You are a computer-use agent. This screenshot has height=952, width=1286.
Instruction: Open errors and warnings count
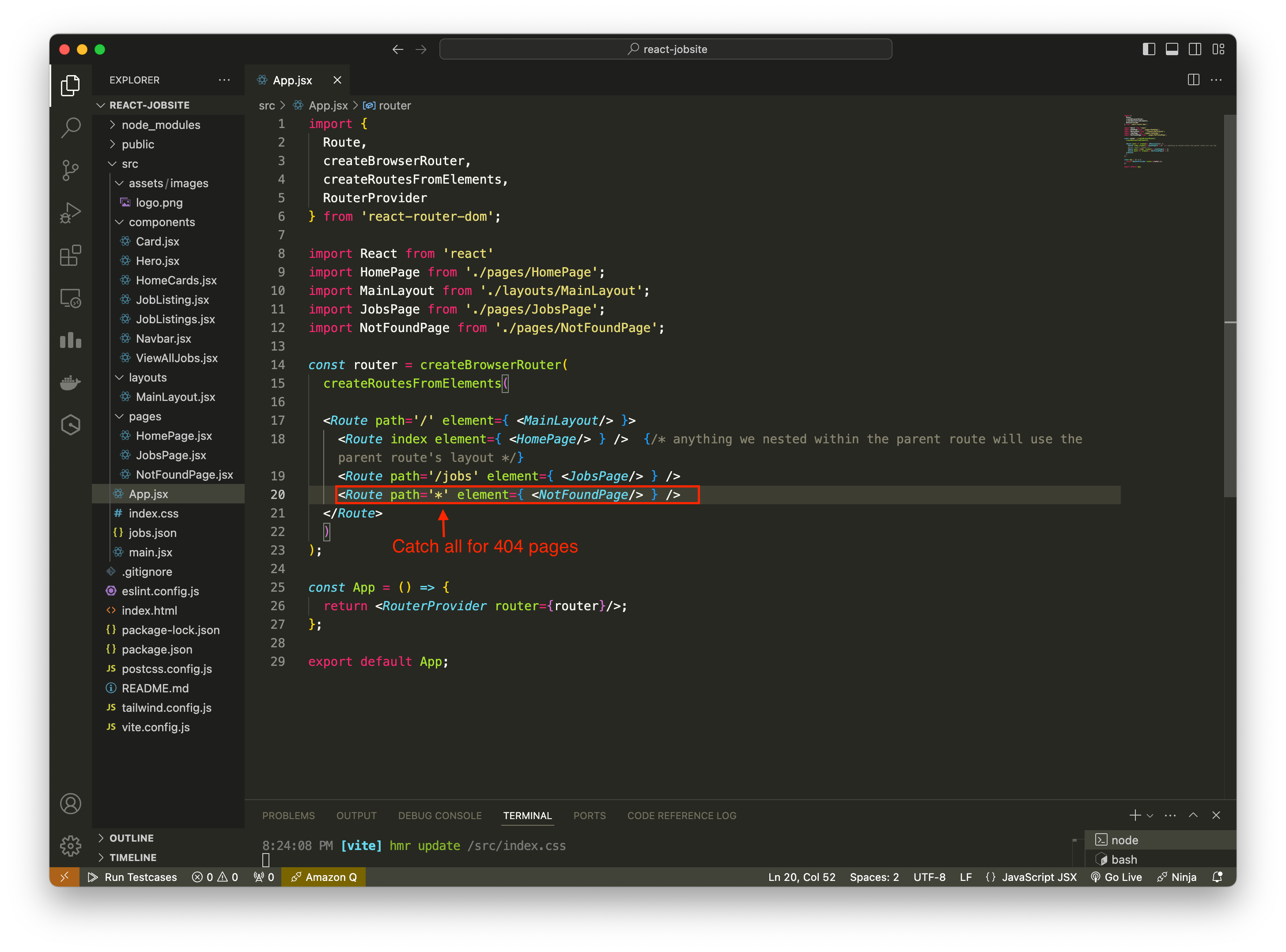[215, 877]
